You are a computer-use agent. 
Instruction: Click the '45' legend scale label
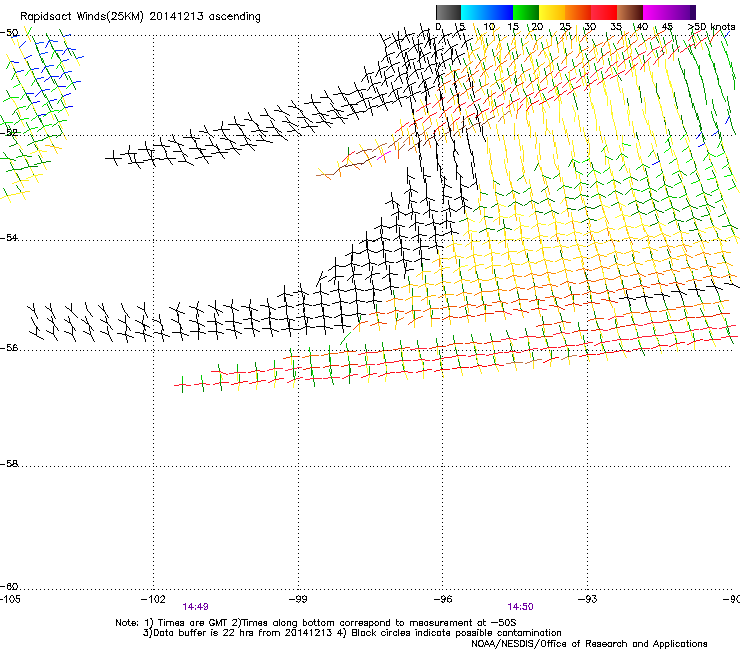[667, 27]
